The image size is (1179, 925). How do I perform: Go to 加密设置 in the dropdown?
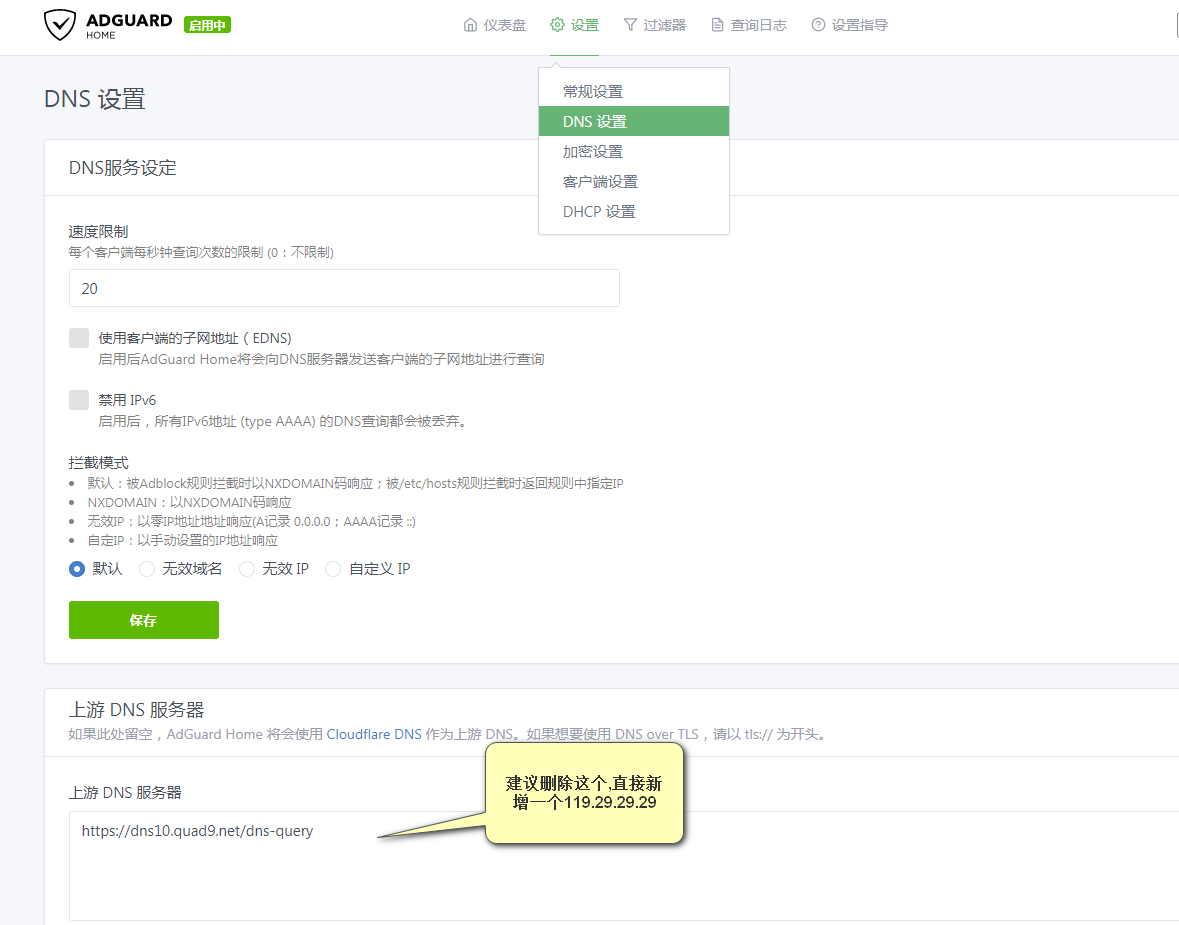[593, 152]
